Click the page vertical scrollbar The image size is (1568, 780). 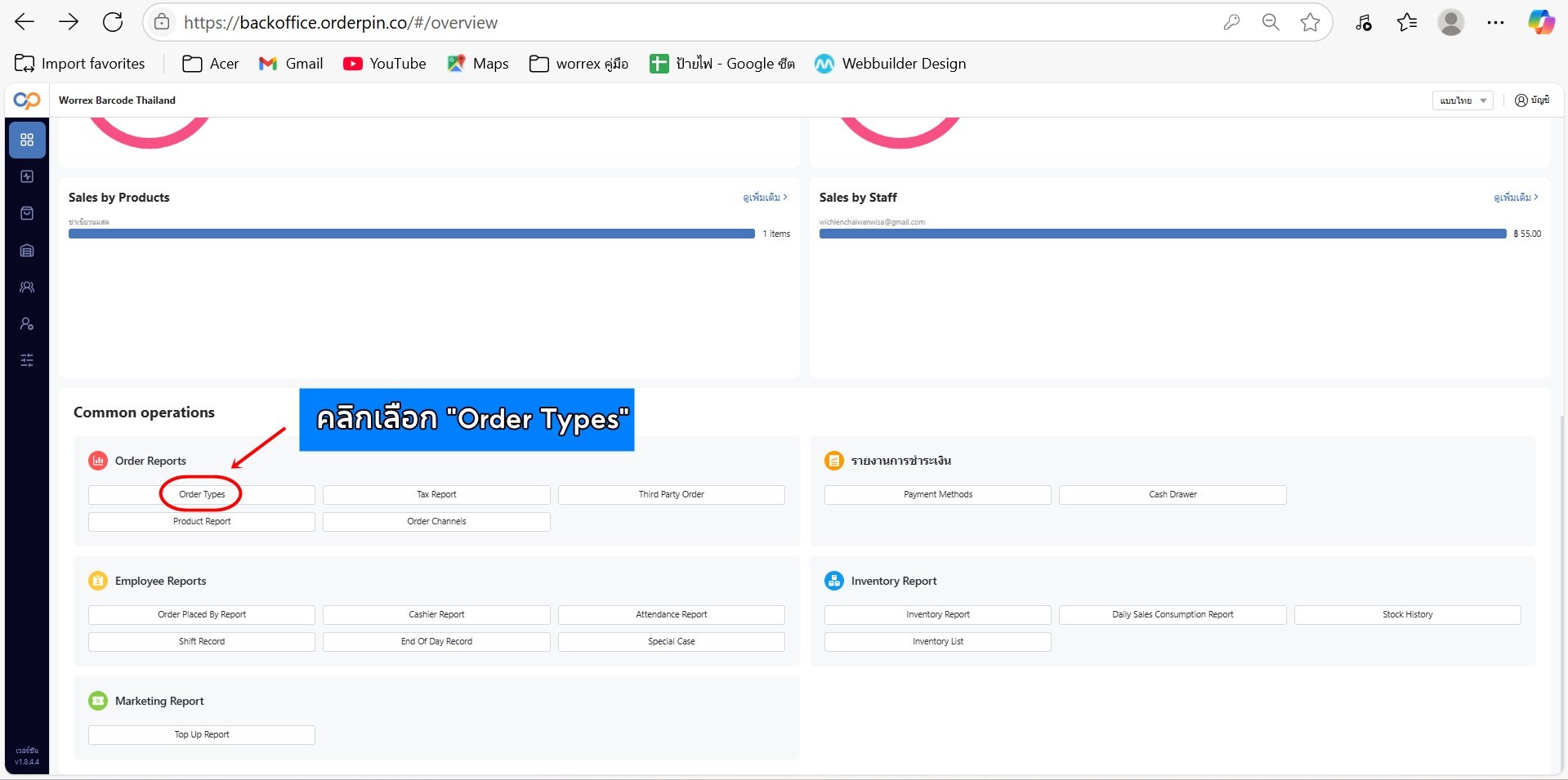1562,595
